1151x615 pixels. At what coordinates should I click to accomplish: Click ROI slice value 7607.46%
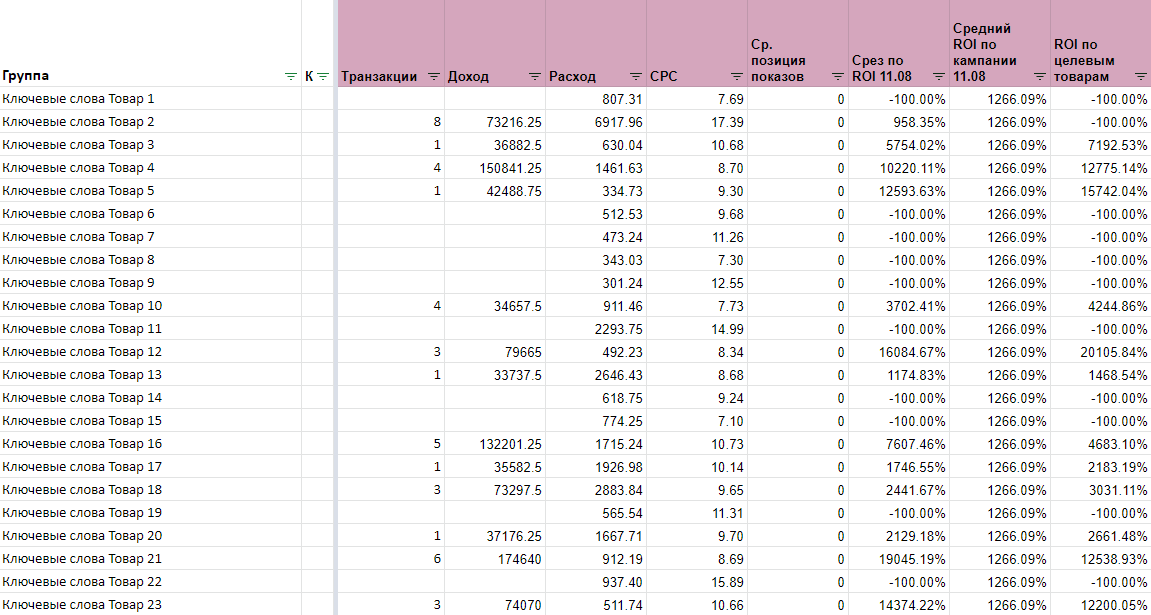(917, 443)
